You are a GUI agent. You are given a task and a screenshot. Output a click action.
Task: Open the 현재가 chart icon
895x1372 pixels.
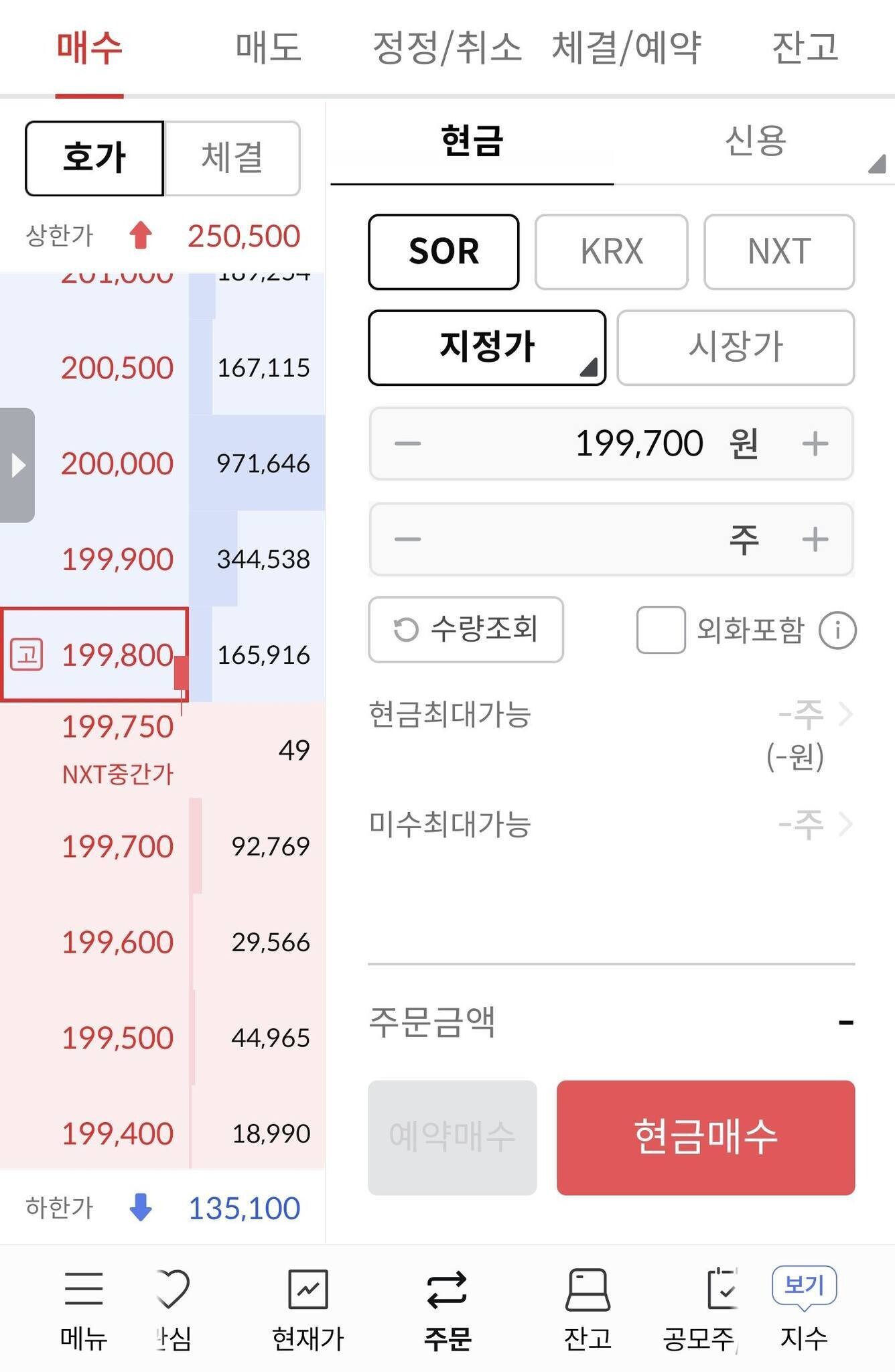(308, 1288)
